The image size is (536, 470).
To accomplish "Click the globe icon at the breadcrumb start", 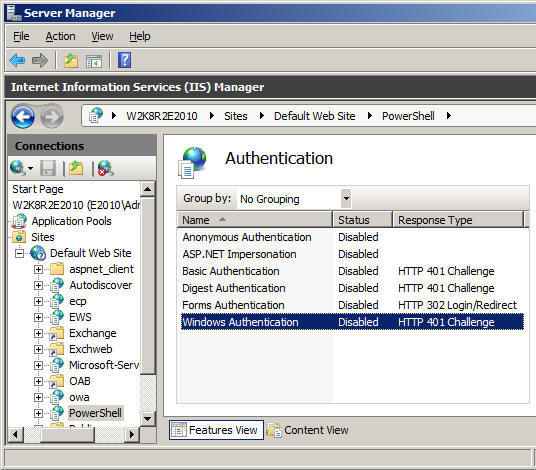I will (x=96, y=115).
